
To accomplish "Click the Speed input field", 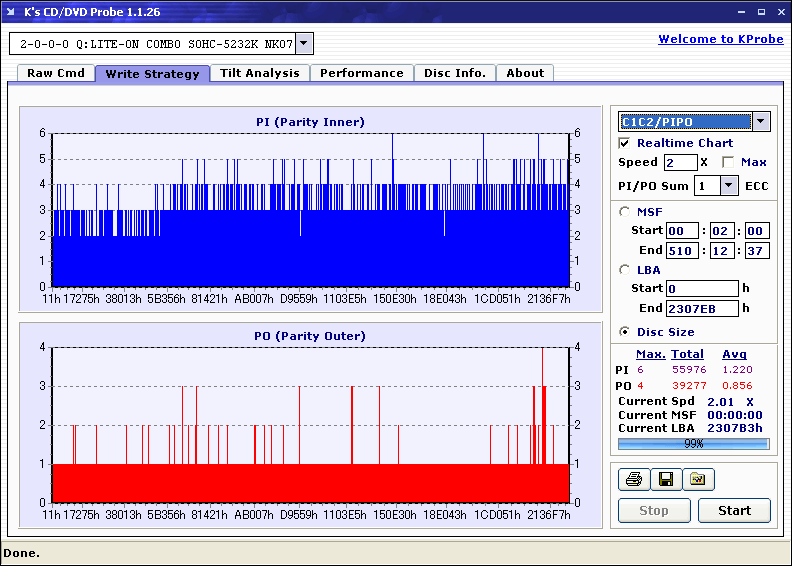I will (680, 162).
